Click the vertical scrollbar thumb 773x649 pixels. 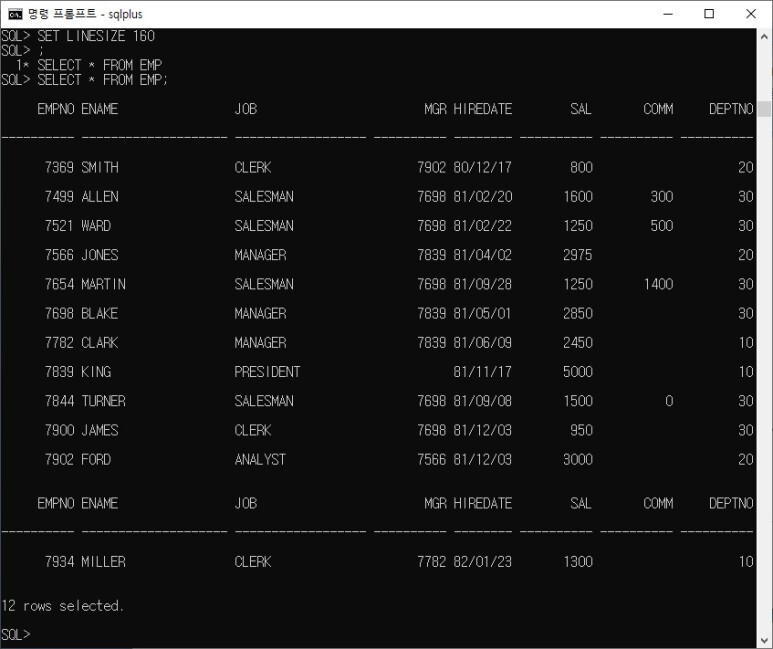point(764,108)
